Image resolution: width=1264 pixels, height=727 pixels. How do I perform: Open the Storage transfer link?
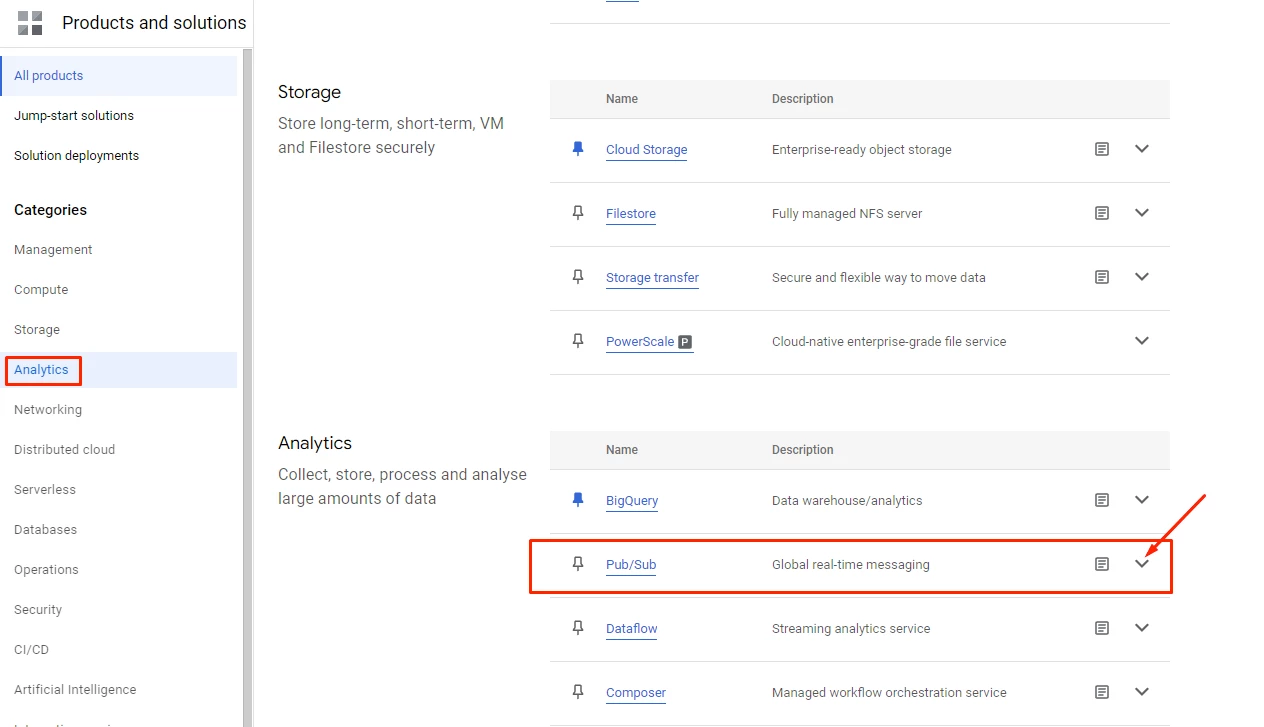coord(652,278)
